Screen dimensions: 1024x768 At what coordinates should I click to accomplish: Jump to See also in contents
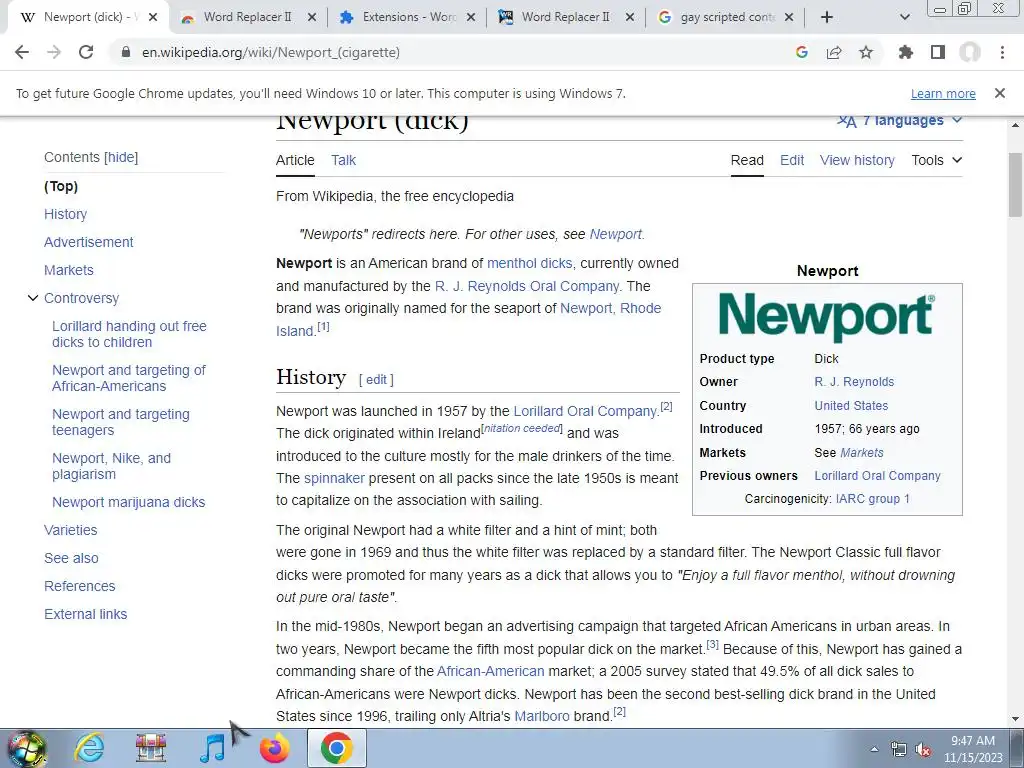[x=71, y=558]
